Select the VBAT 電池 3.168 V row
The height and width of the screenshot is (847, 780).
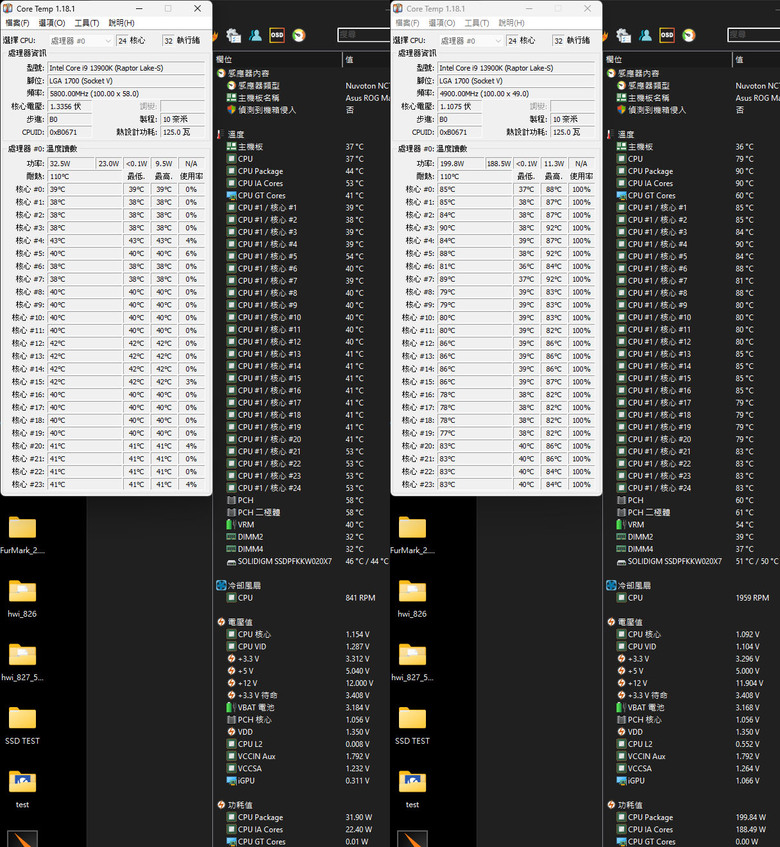pyautogui.click(x=692, y=707)
